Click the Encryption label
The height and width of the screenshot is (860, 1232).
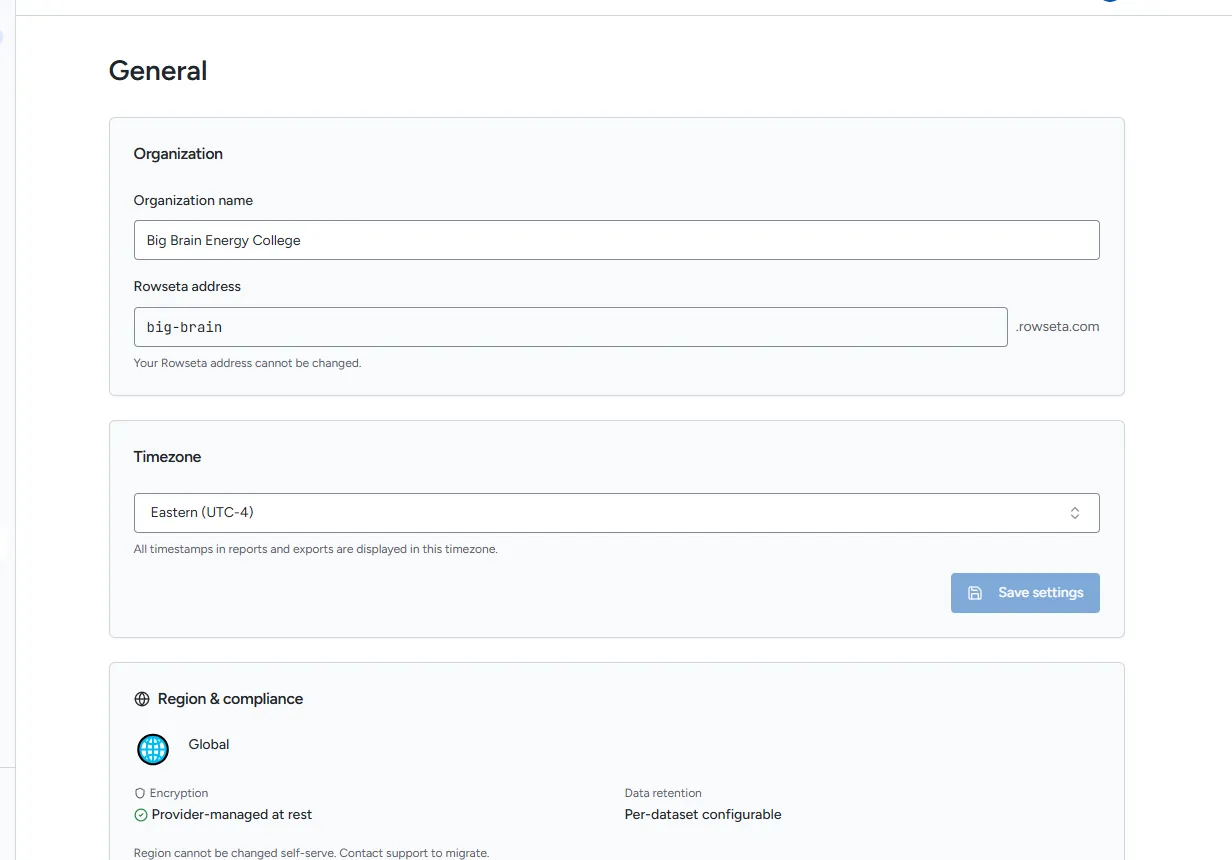coord(179,793)
